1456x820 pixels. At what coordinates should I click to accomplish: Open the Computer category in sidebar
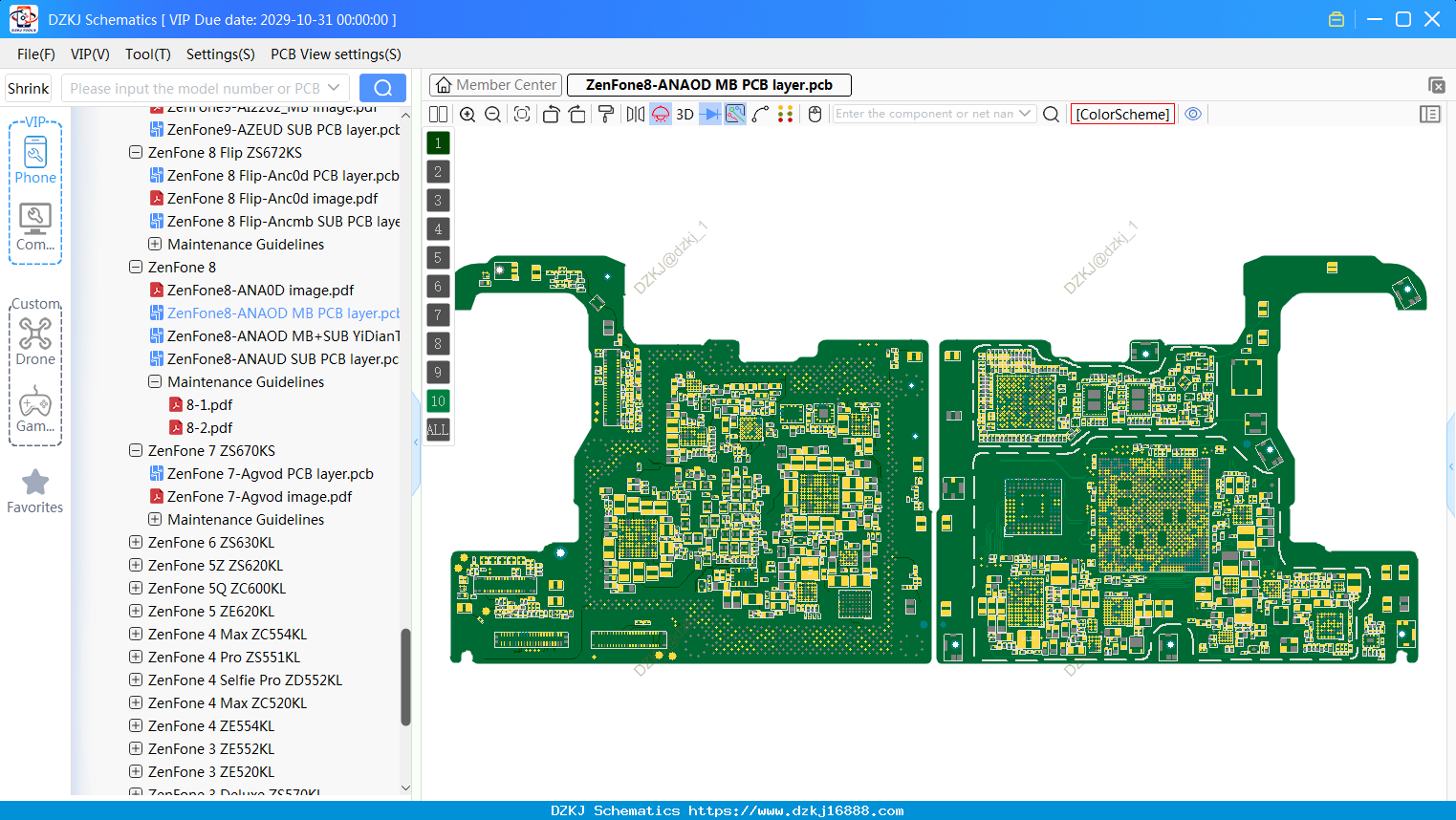tap(35, 227)
